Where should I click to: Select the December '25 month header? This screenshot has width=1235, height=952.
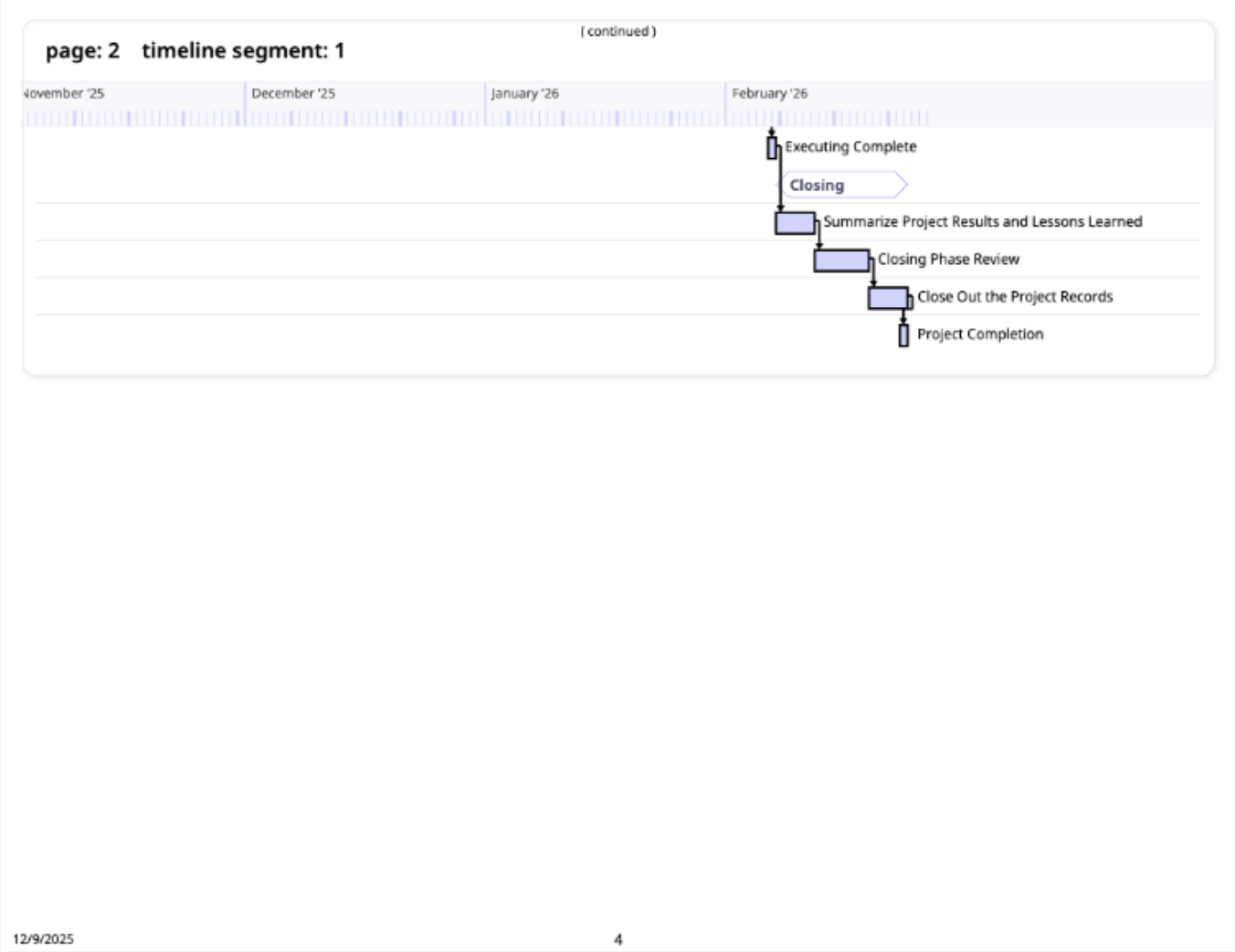[x=293, y=93]
